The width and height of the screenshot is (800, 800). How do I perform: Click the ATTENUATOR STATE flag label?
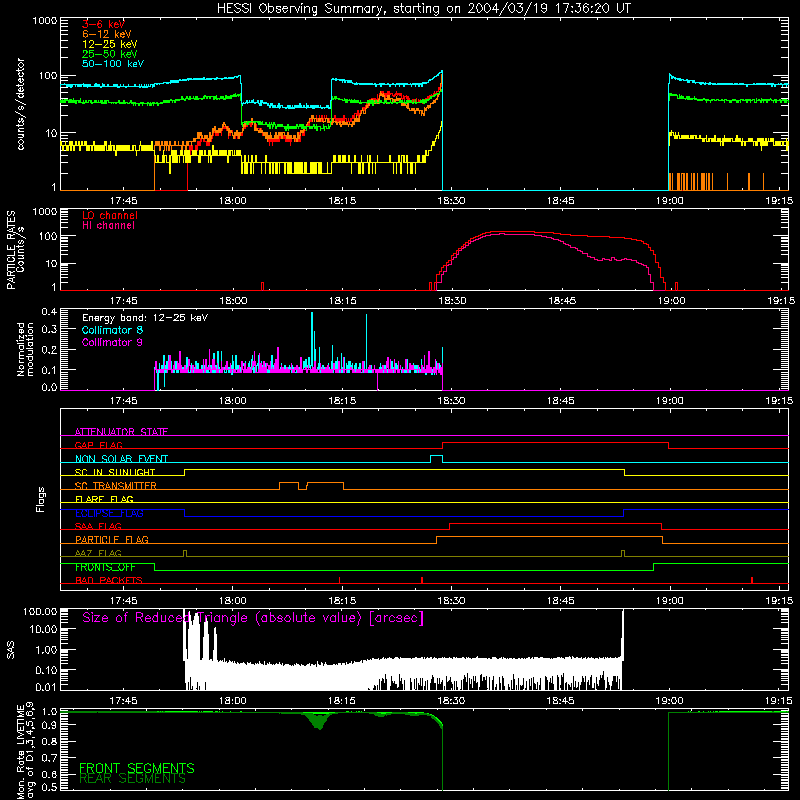(x=121, y=432)
